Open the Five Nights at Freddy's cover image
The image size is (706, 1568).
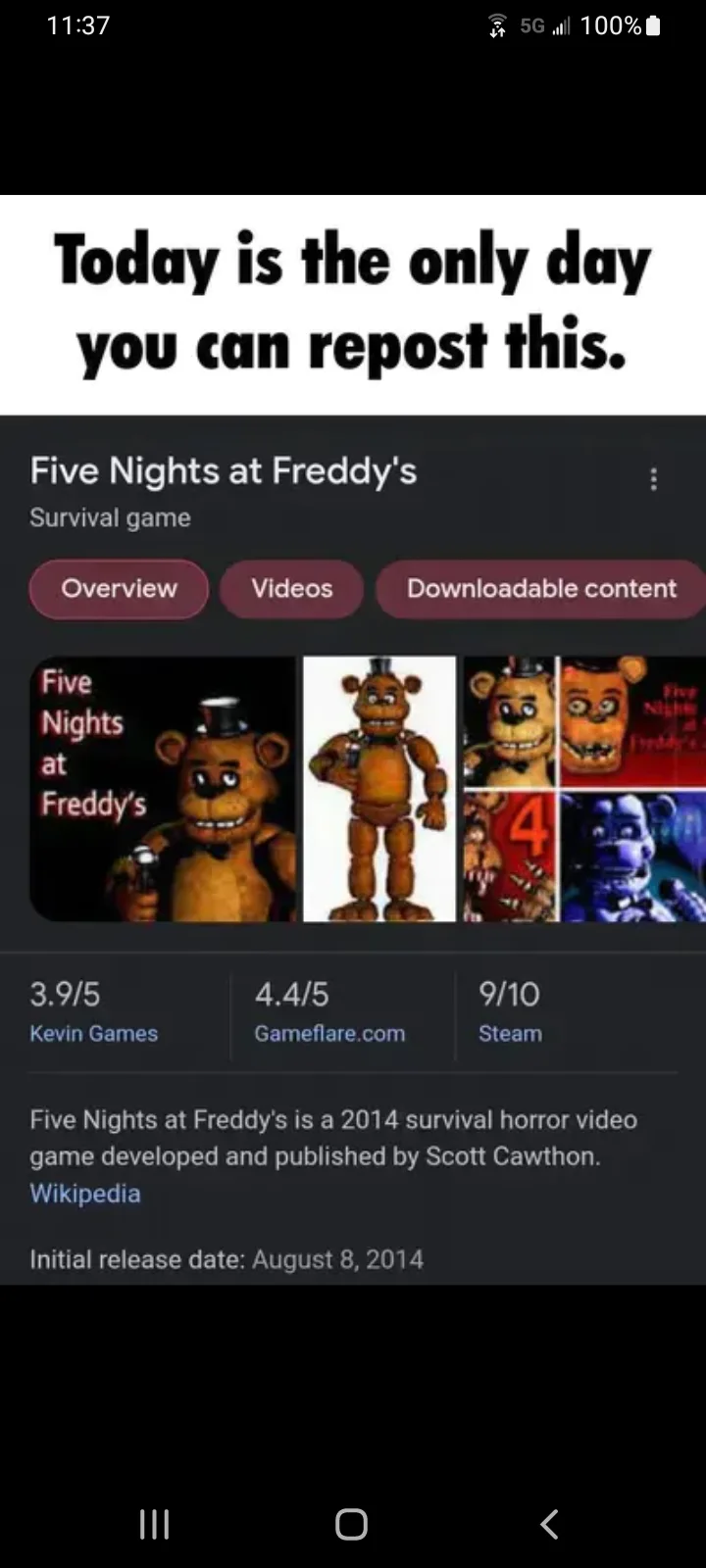[x=163, y=789]
